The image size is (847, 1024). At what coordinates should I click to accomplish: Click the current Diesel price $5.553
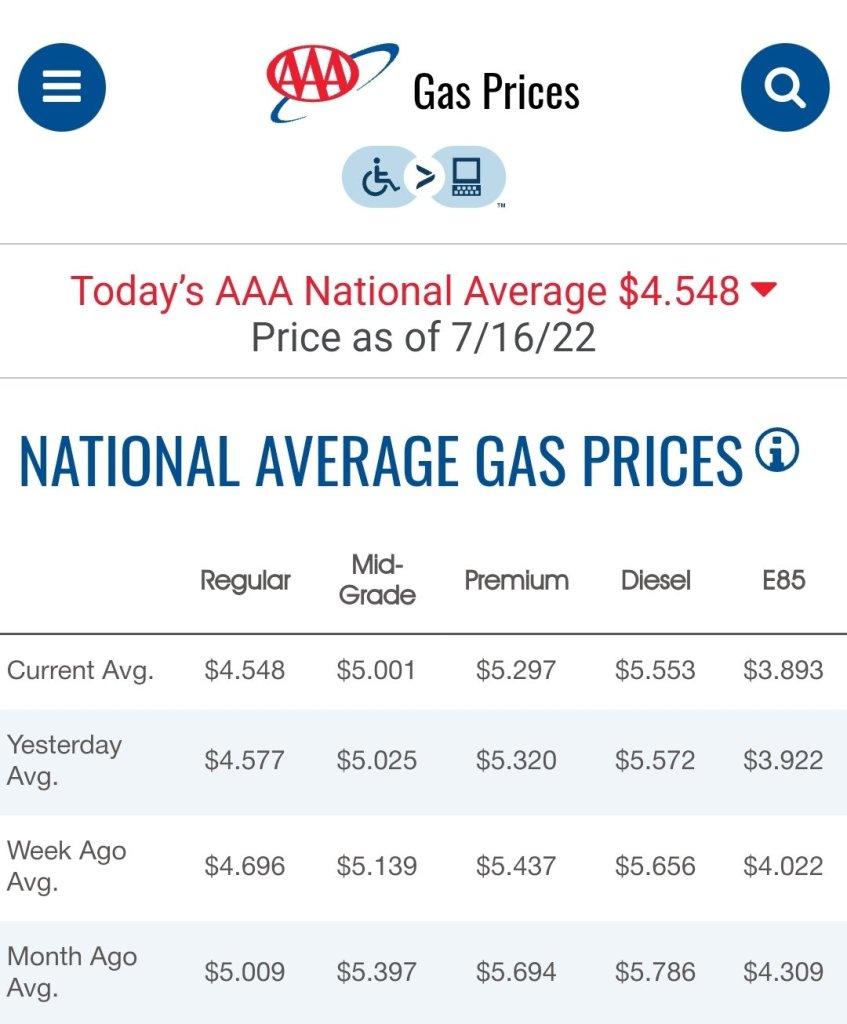(x=655, y=670)
